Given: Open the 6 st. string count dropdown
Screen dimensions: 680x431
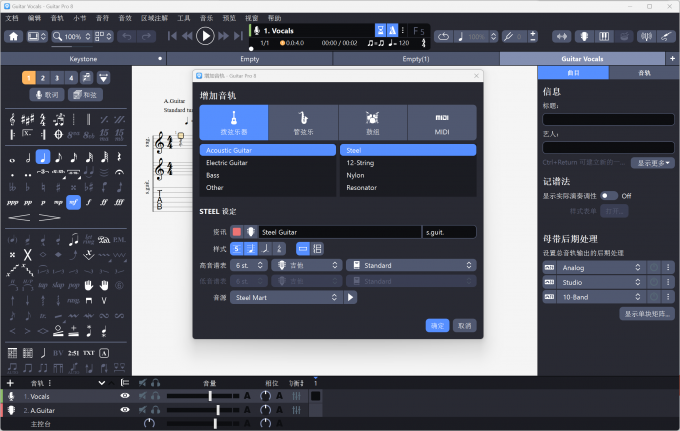Looking at the screenshot, I should 249,265.
